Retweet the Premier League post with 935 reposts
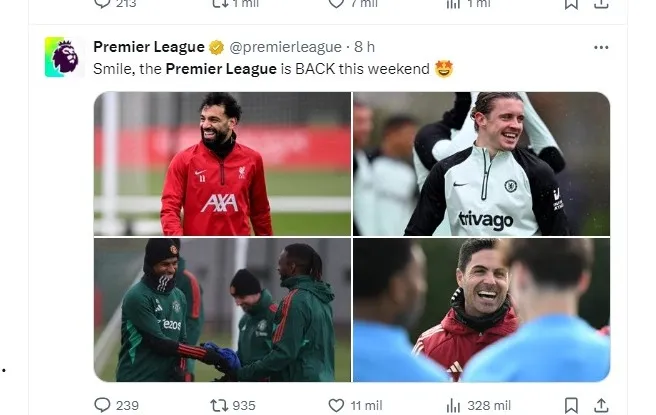 point(218,405)
